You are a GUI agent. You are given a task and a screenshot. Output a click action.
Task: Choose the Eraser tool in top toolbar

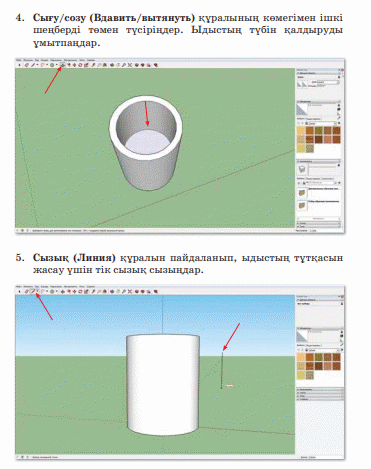point(26,65)
